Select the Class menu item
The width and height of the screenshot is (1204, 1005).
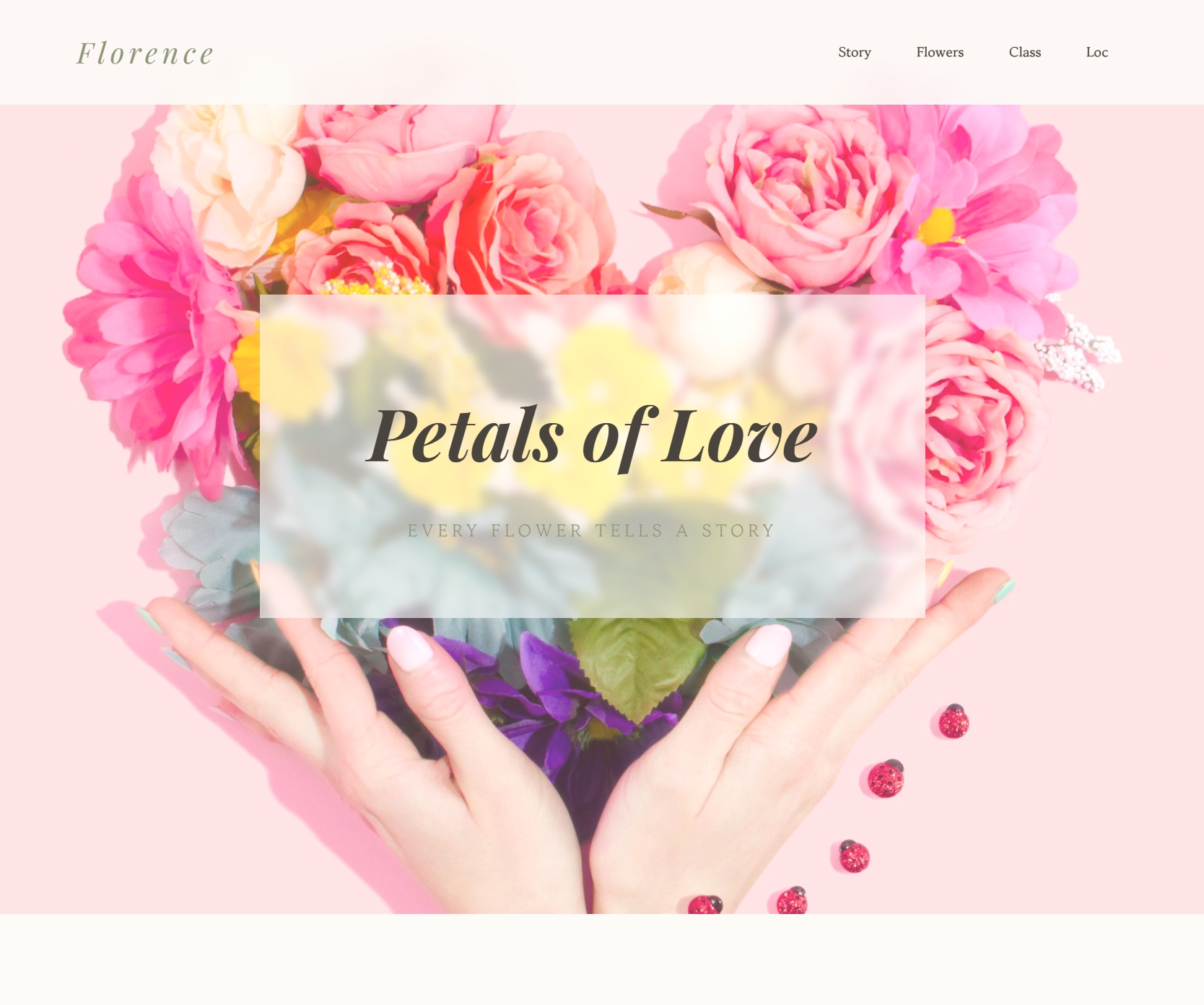[1025, 52]
